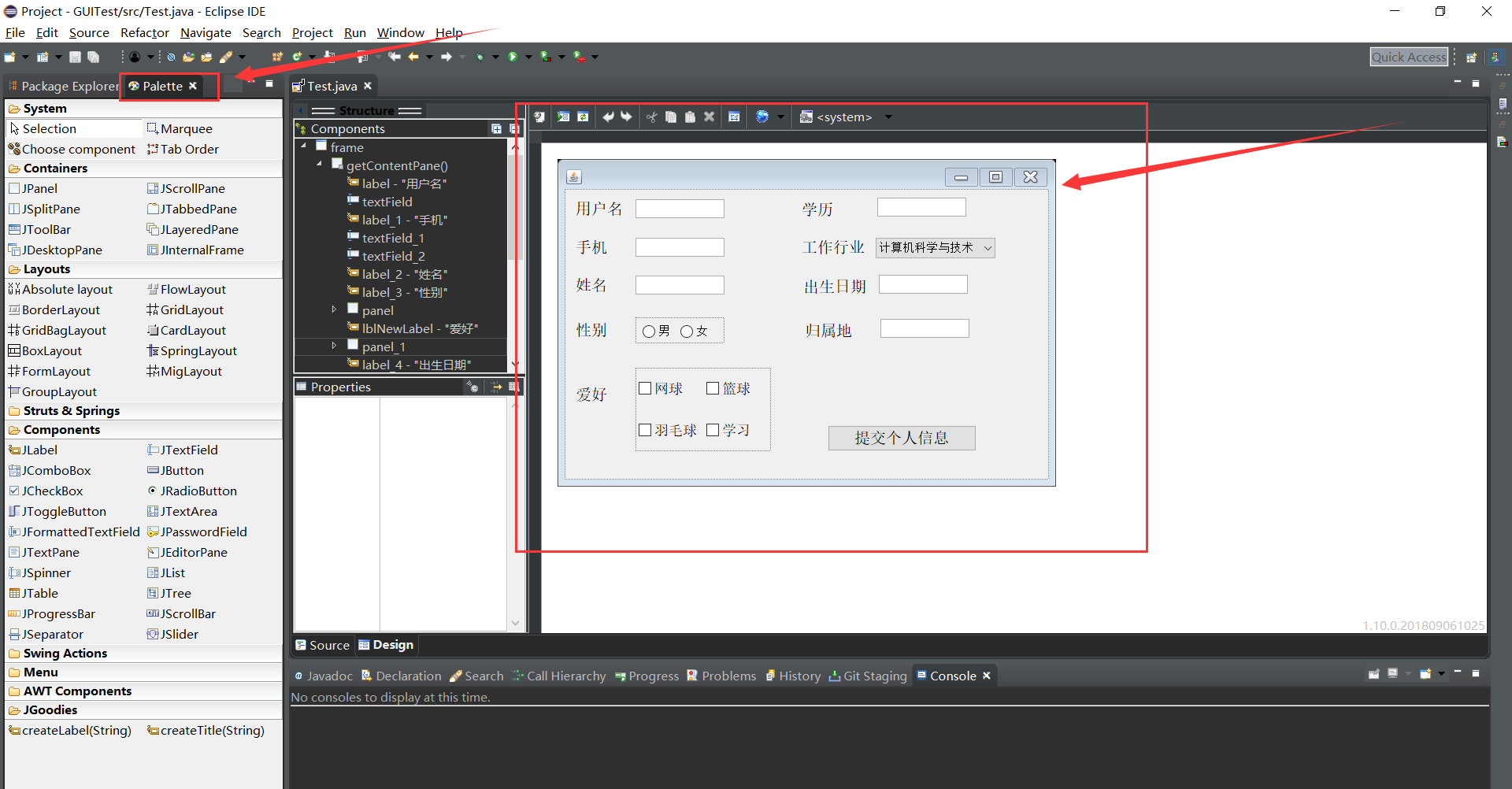Click the delete (X) icon in design toolbar
This screenshot has width=1512, height=789.
coord(710,117)
